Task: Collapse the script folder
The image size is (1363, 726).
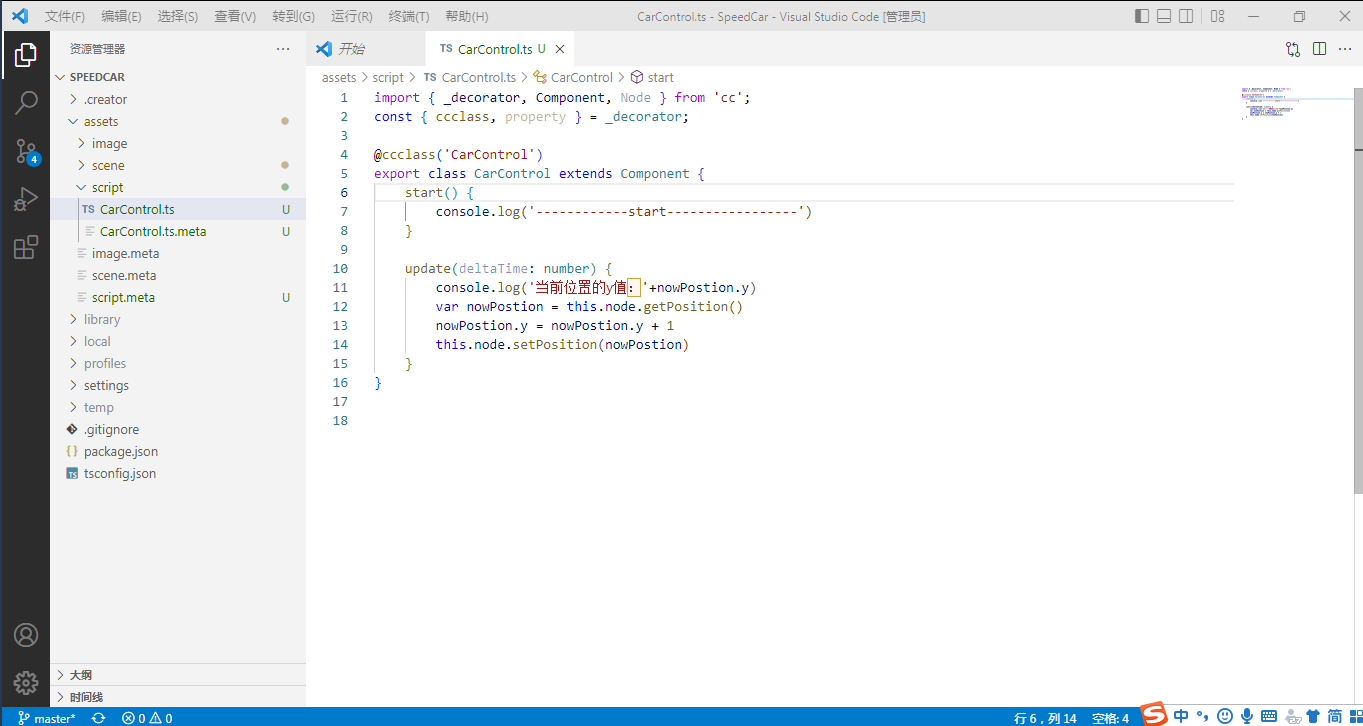Action: (x=178, y=187)
